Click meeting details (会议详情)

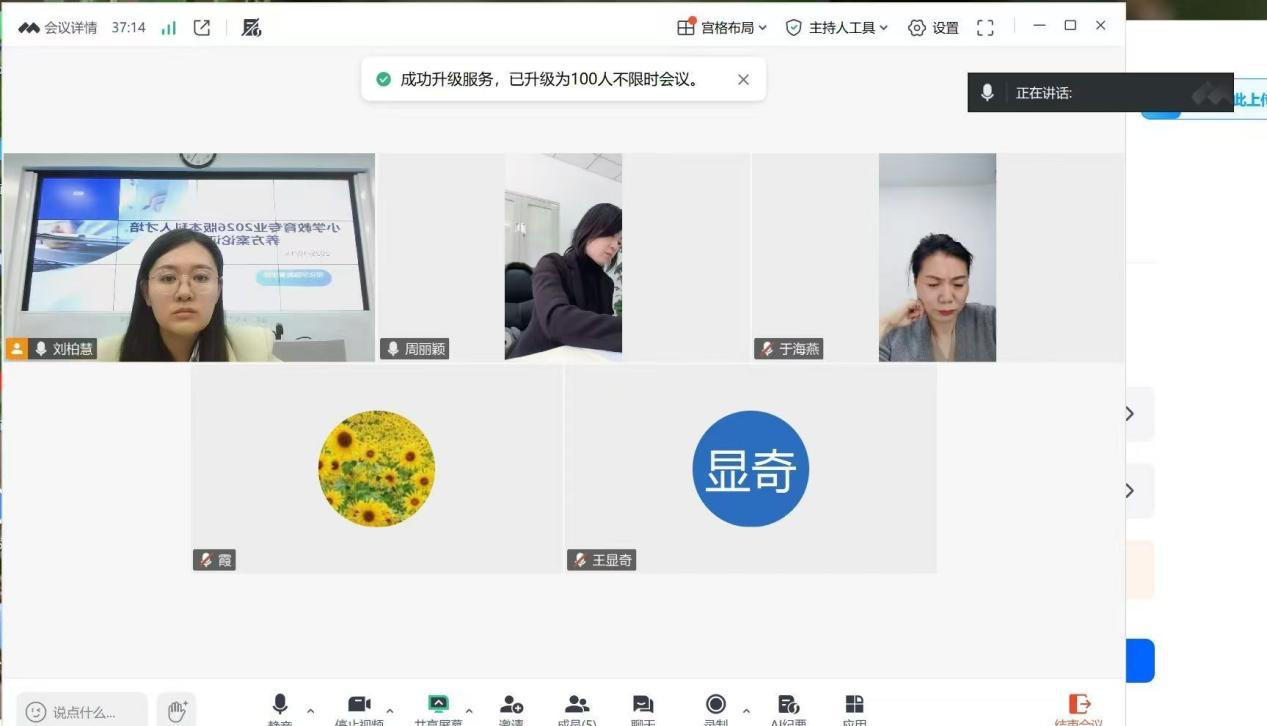tap(58, 28)
